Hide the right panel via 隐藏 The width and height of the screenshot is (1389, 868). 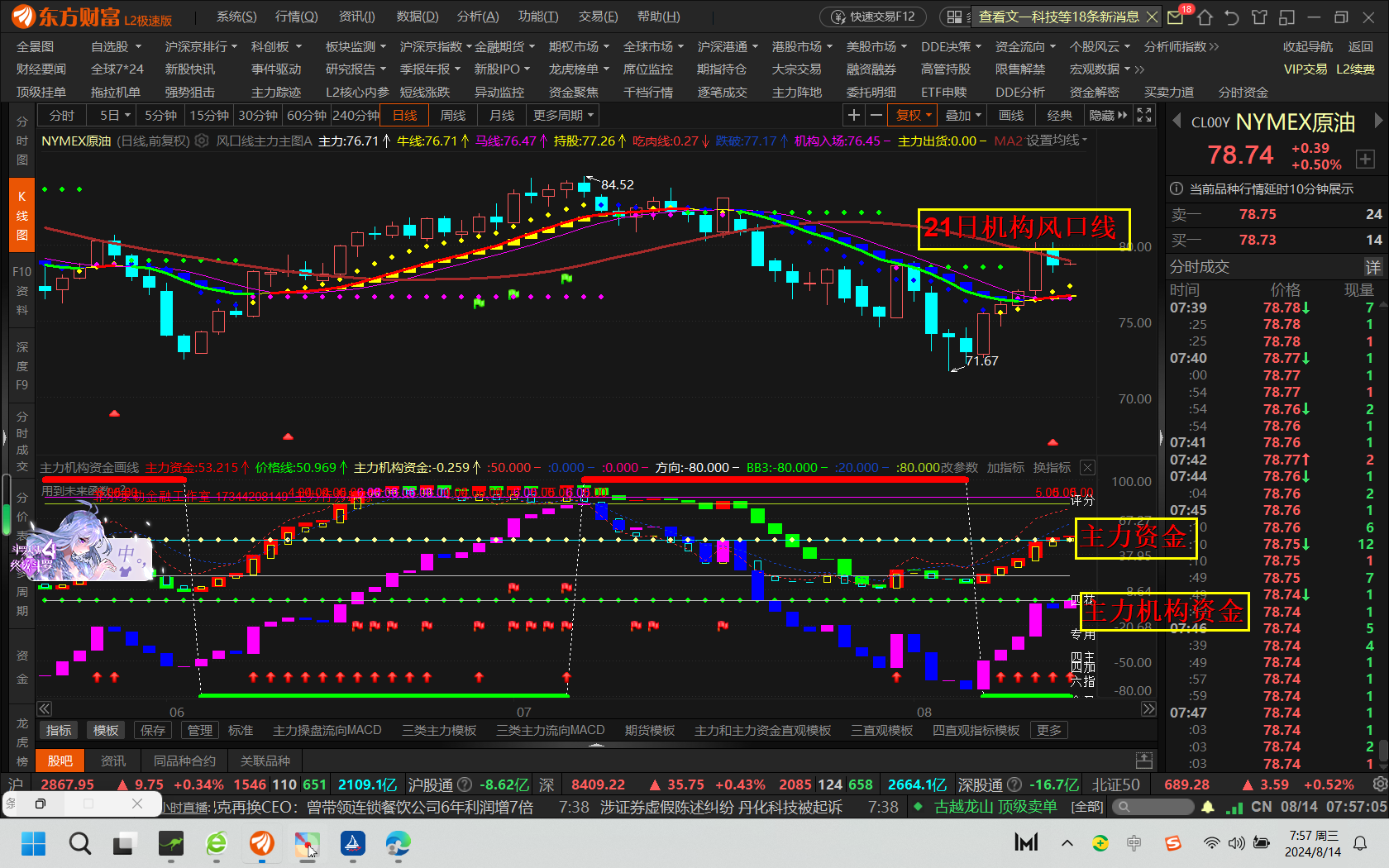[x=1108, y=115]
